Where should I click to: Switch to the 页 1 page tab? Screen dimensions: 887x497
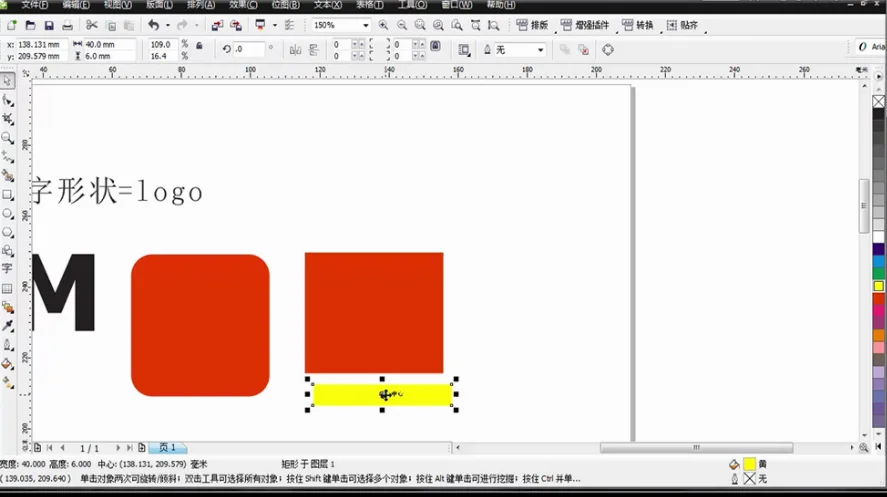tap(167, 448)
